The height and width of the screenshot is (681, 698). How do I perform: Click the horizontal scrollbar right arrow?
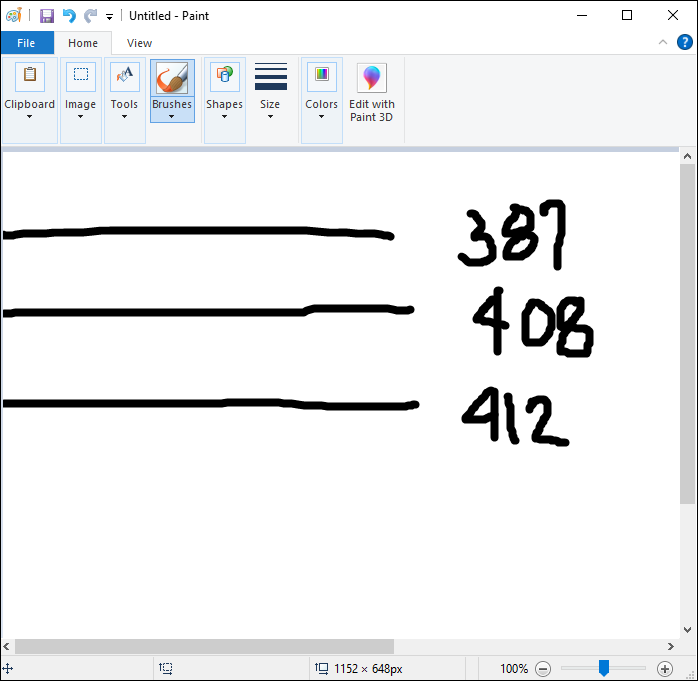671,646
